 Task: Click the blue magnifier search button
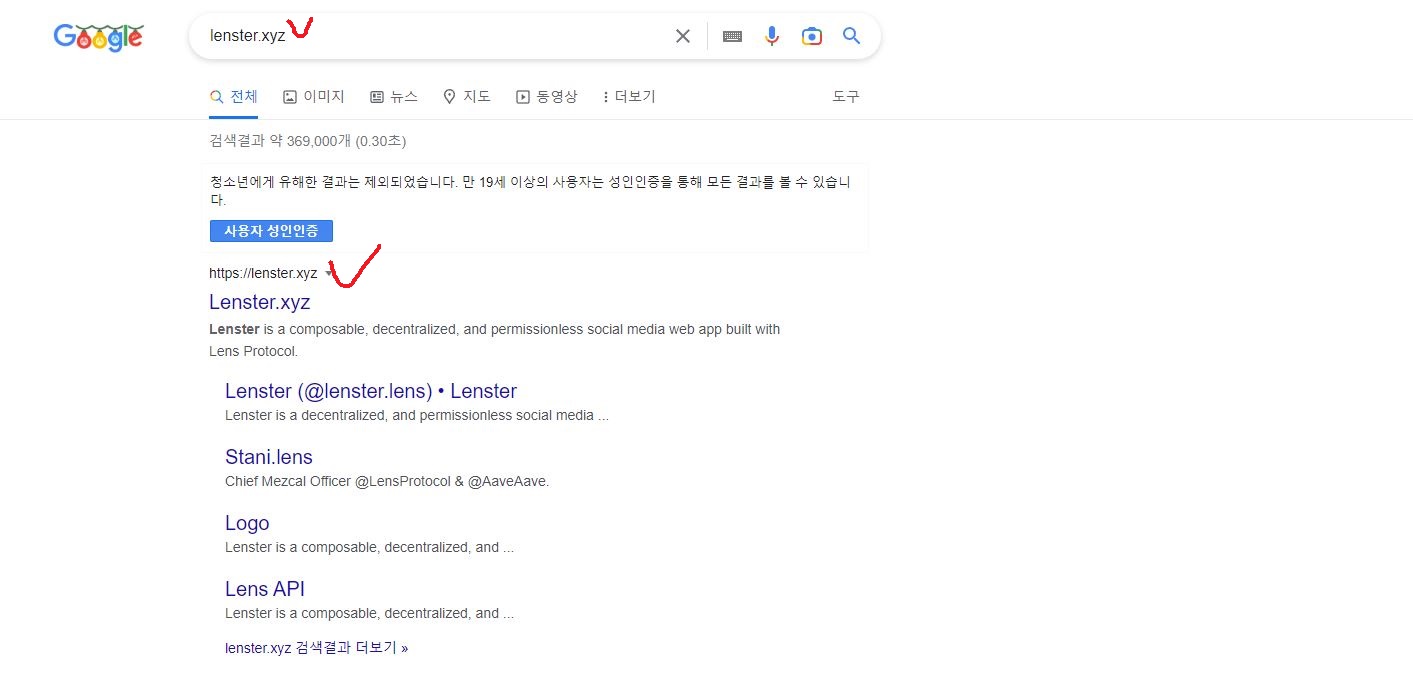point(852,36)
